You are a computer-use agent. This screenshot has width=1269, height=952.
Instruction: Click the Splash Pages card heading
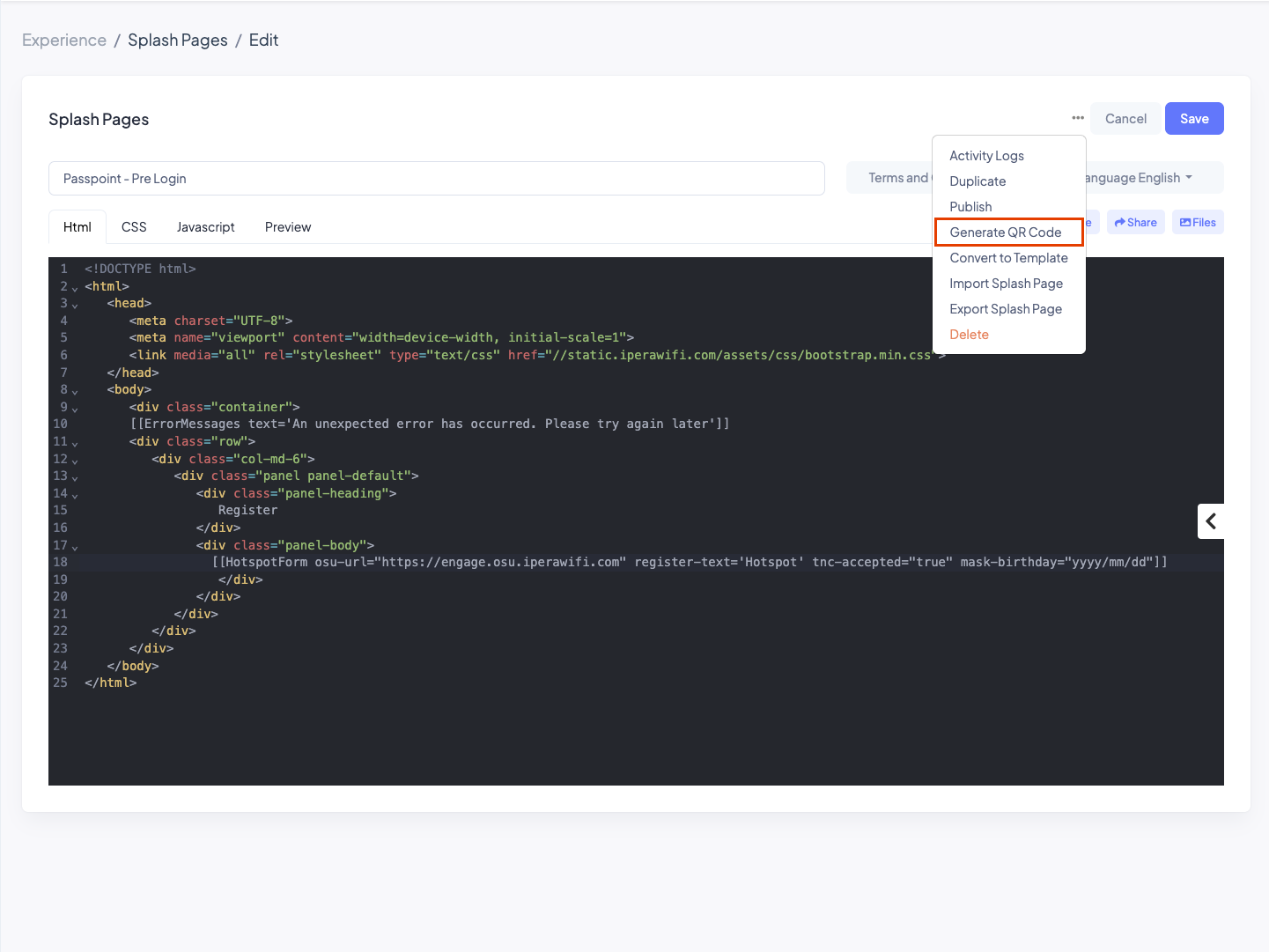99,120
